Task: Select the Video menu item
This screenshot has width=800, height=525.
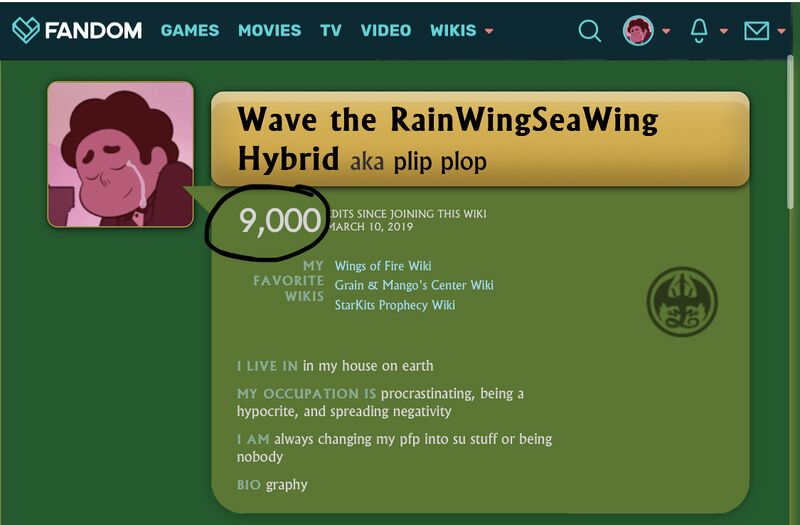Action: (386, 31)
